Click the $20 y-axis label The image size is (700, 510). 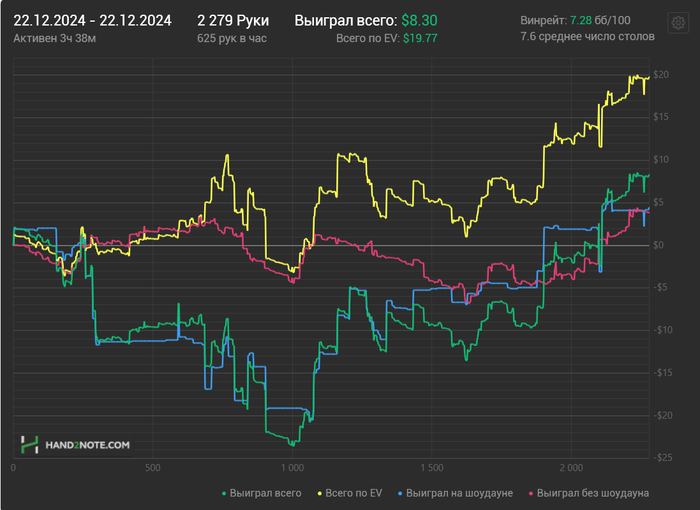(x=661, y=75)
